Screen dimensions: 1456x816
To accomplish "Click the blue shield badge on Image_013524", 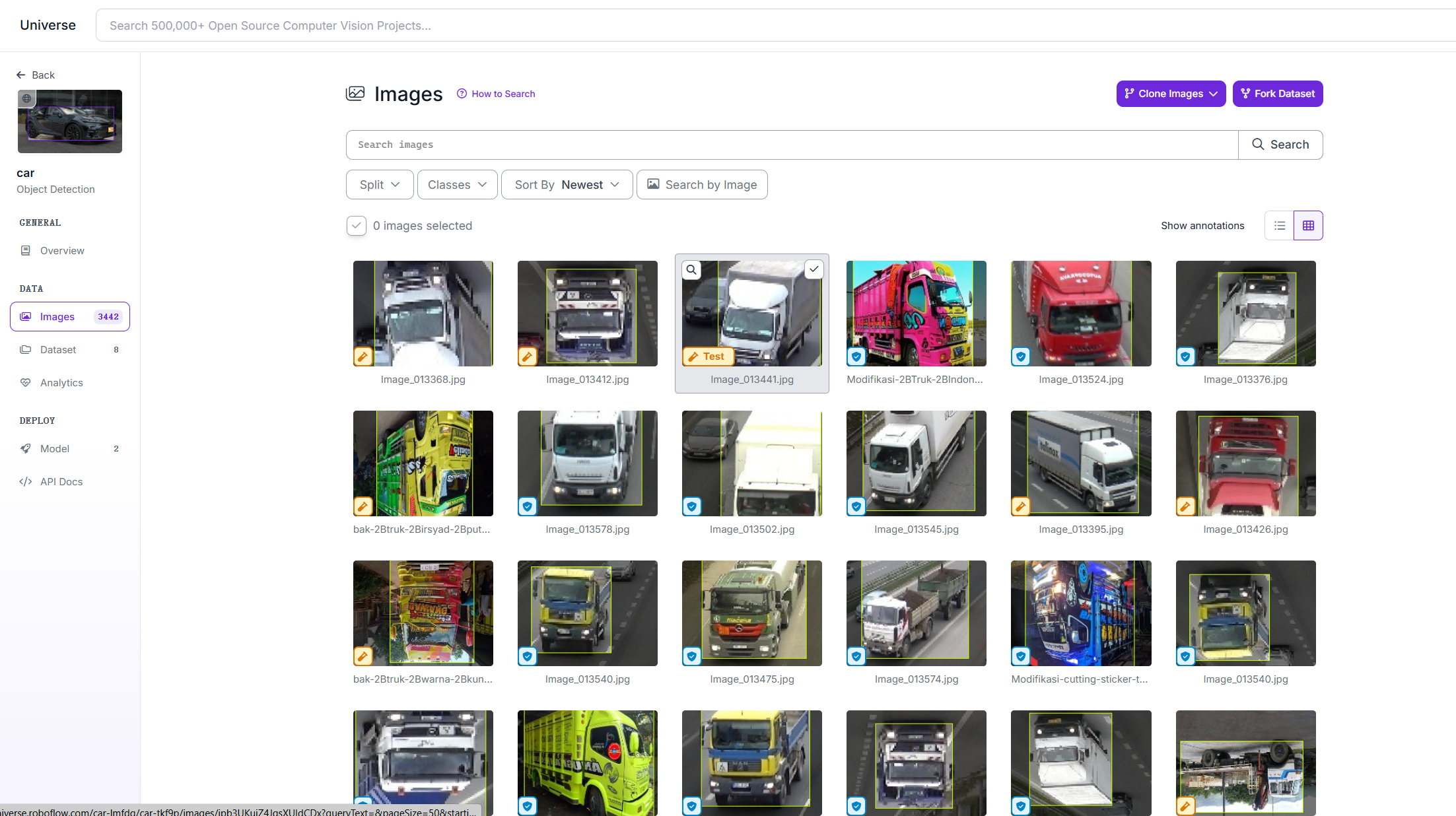I will (x=1021, y=357).
